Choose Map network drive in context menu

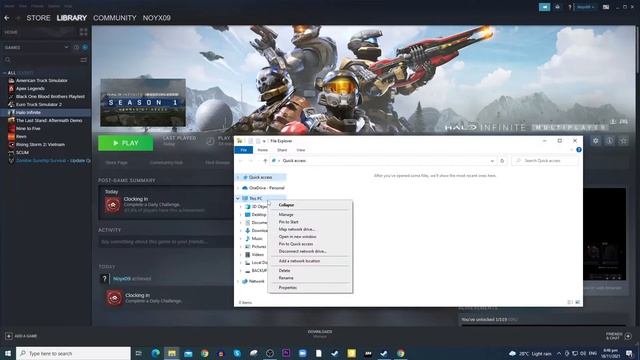tap(310, 229)
